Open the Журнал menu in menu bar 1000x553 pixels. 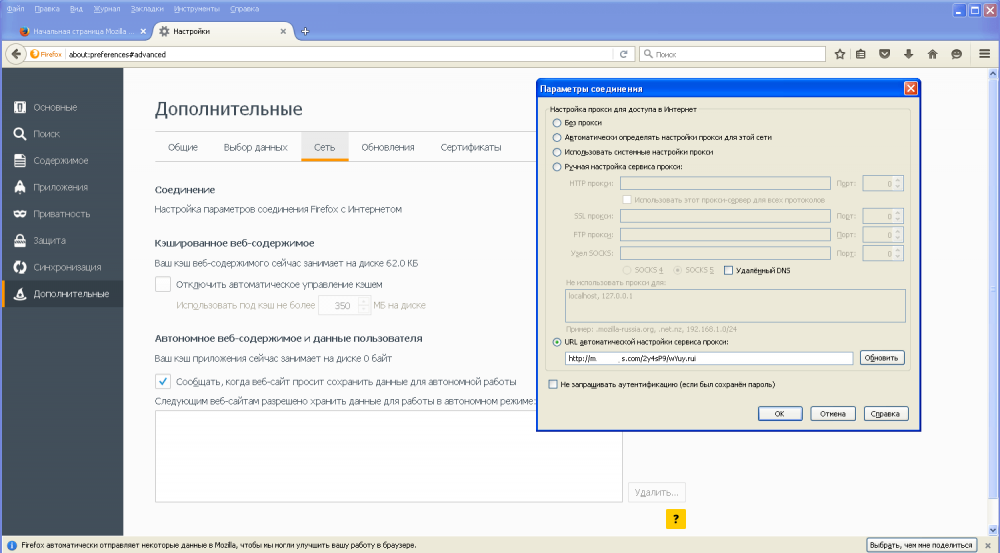107,9
